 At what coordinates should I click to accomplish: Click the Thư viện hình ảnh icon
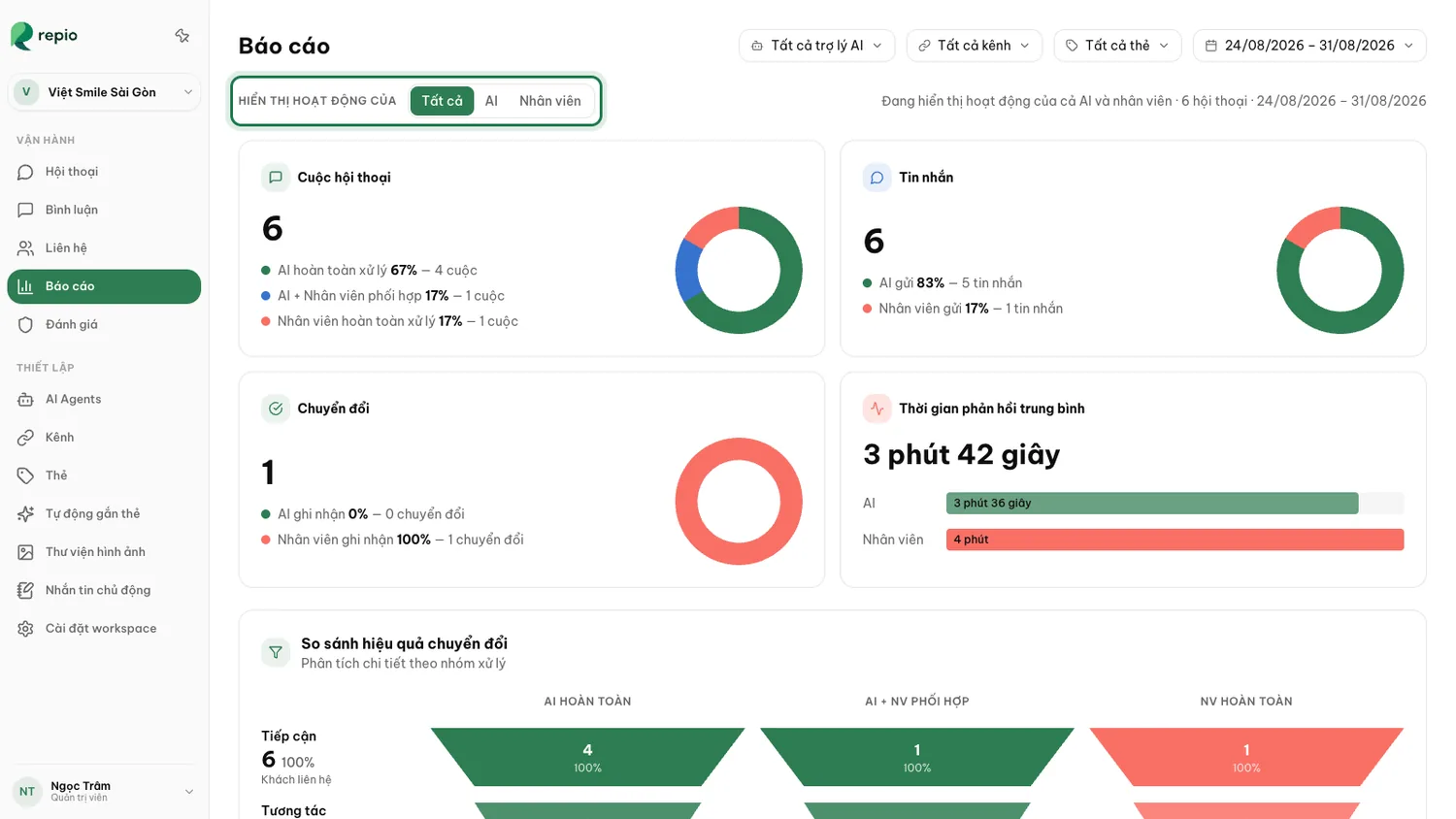coord(25,552)
